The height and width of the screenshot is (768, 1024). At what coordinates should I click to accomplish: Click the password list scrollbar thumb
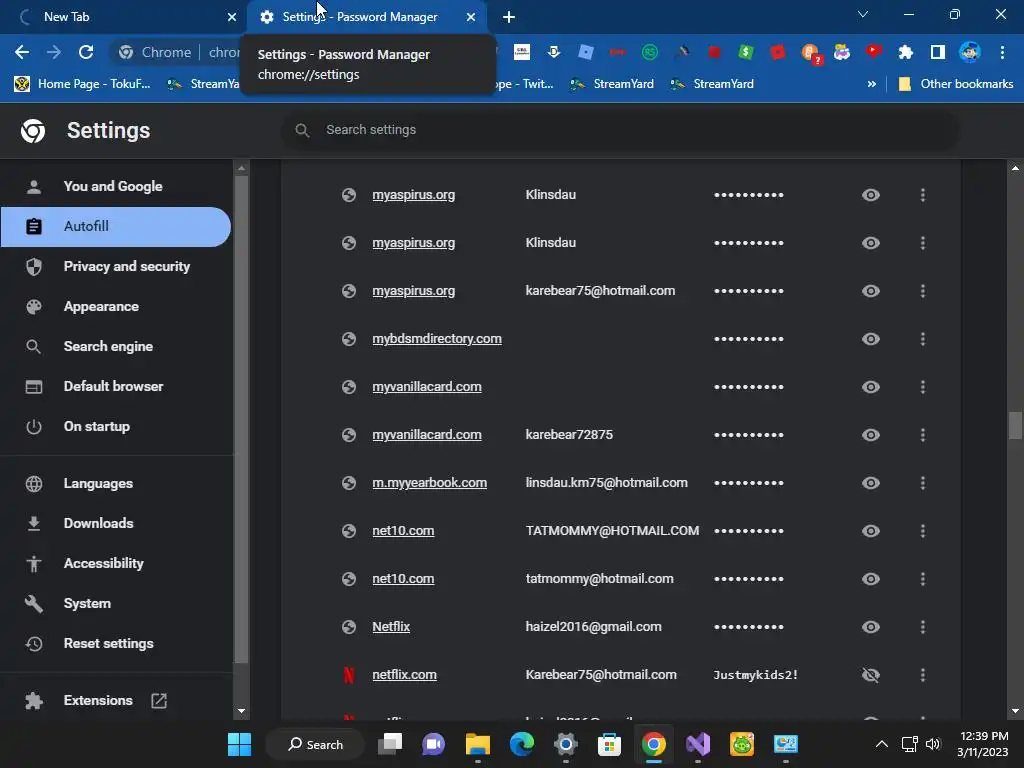pyautogui.click(x=1015, y=426)
